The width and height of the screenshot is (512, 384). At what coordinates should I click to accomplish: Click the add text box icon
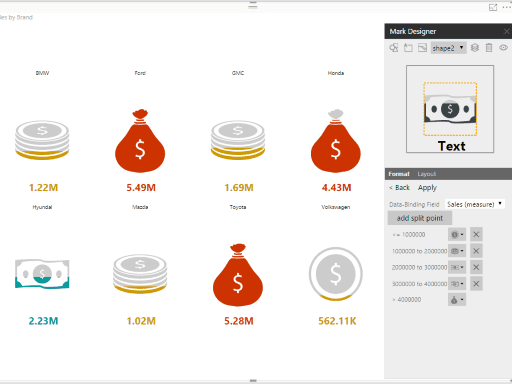coord(408,48)
